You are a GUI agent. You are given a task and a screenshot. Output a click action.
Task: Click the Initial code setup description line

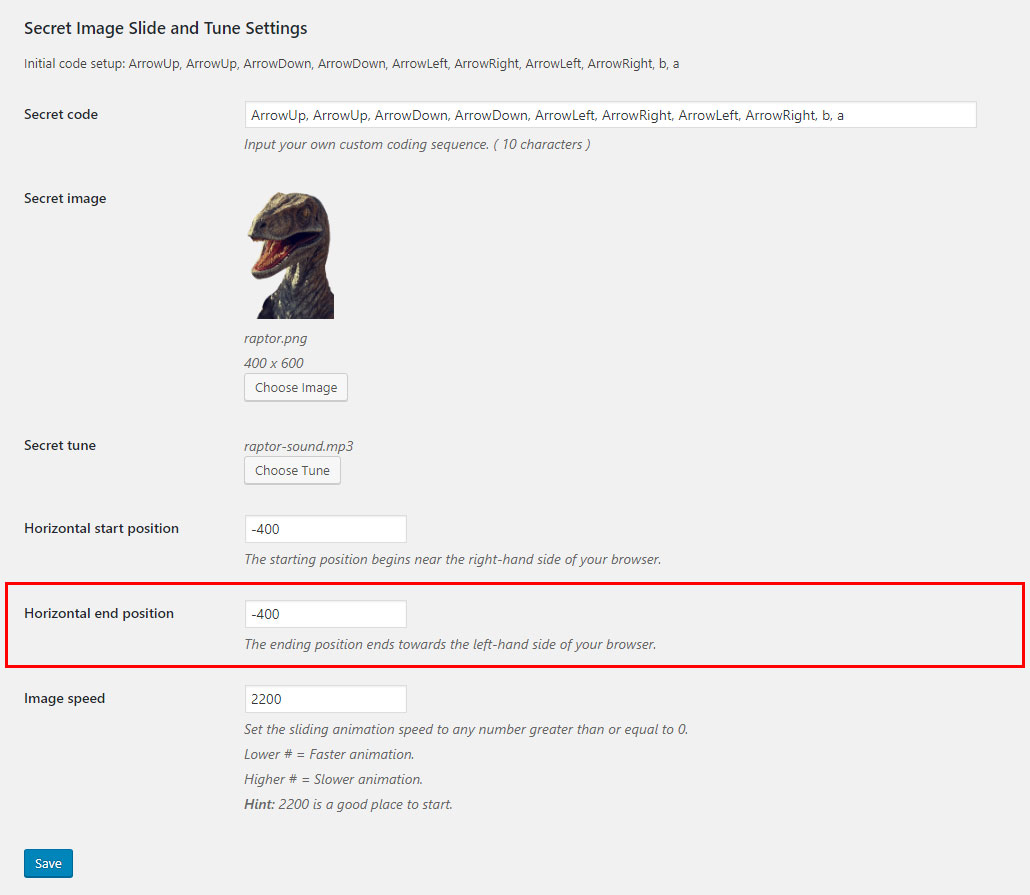tap(351, 64)
